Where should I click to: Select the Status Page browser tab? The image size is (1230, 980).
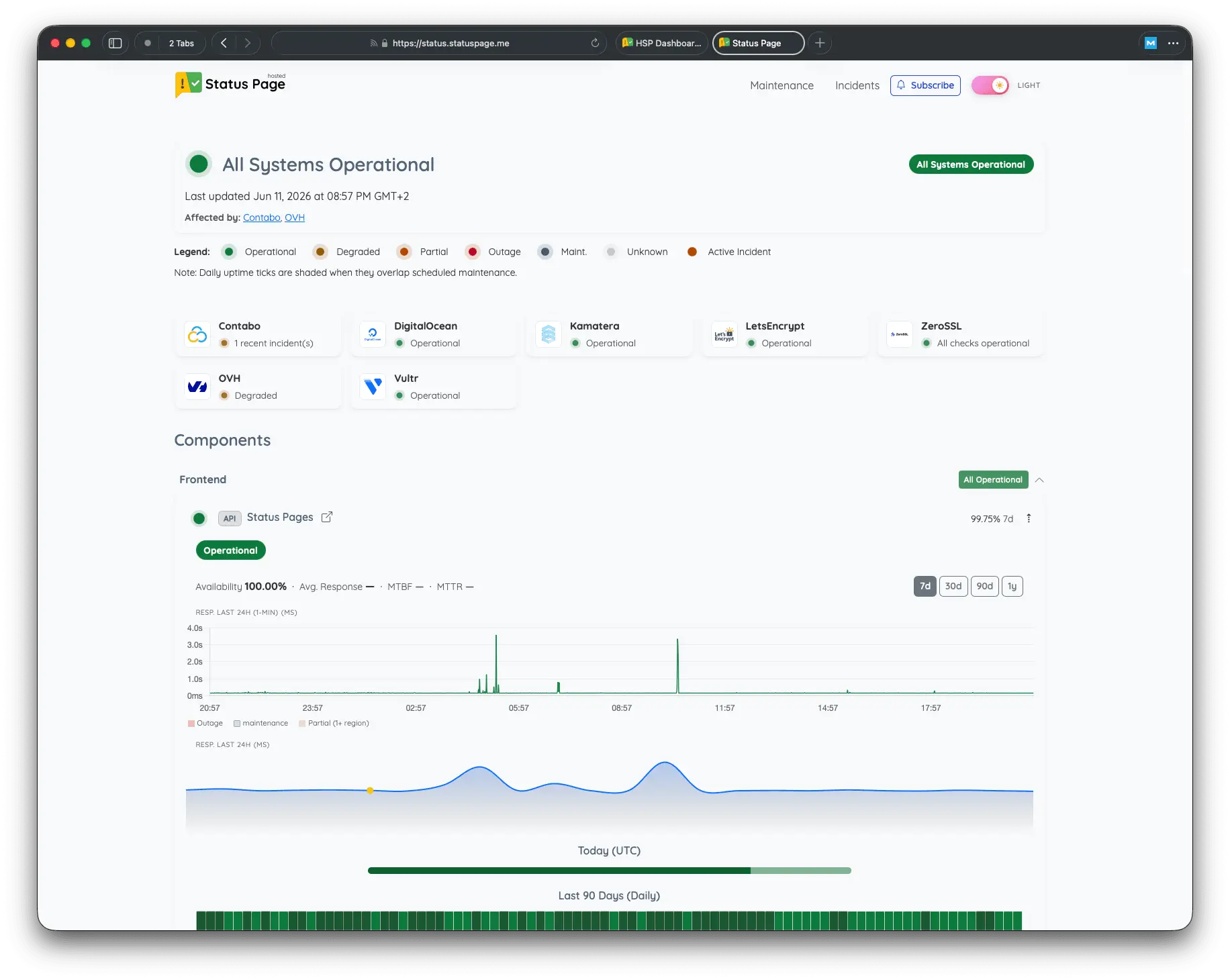click(759, 43)
